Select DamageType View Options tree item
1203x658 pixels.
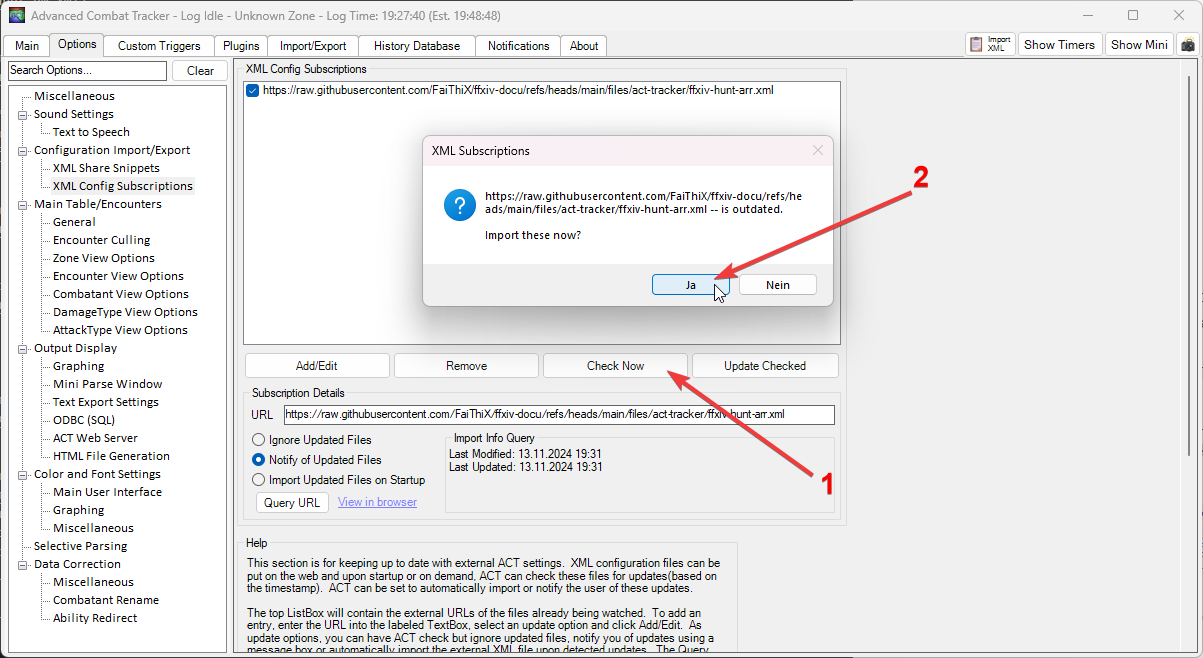point(125,312)
